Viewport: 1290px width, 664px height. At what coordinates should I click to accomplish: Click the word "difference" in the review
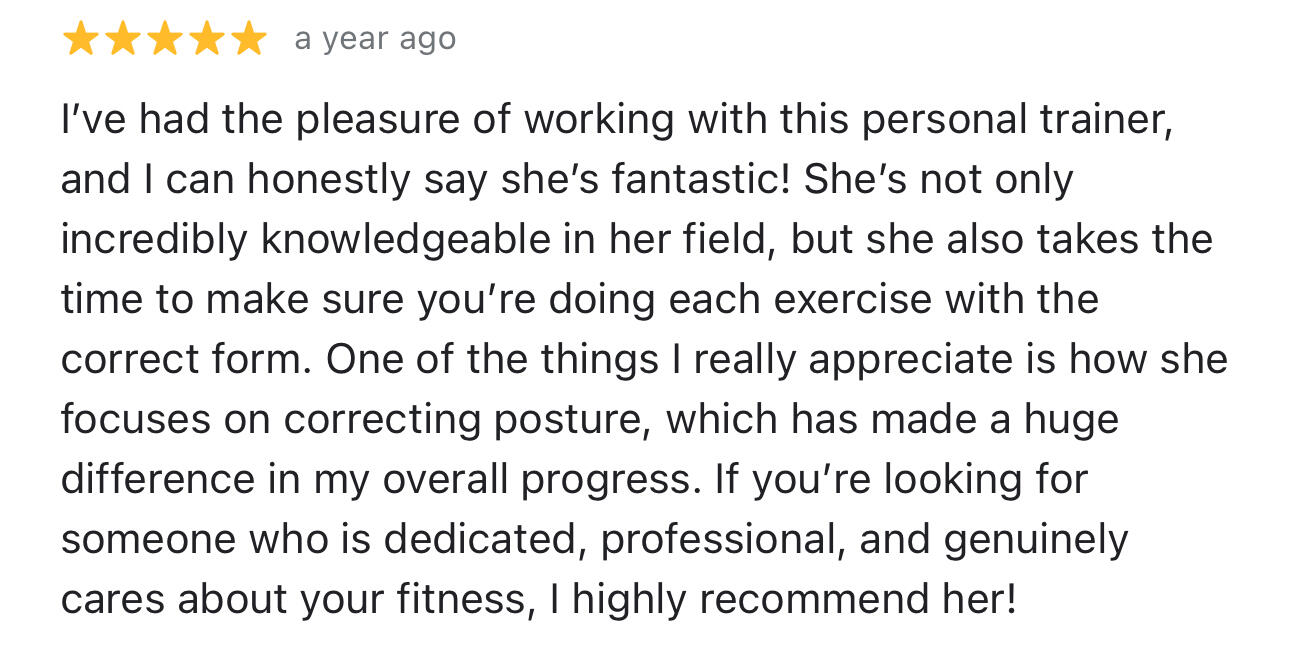(x=157, y=480)
